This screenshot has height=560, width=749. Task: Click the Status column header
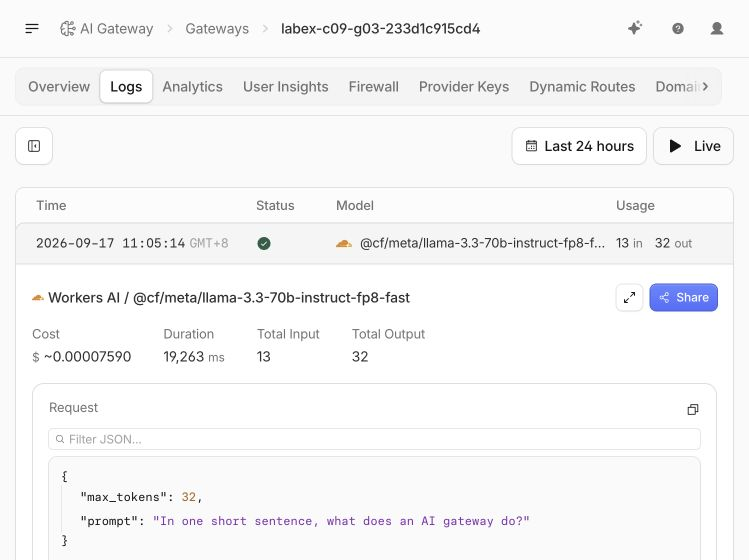275,205
